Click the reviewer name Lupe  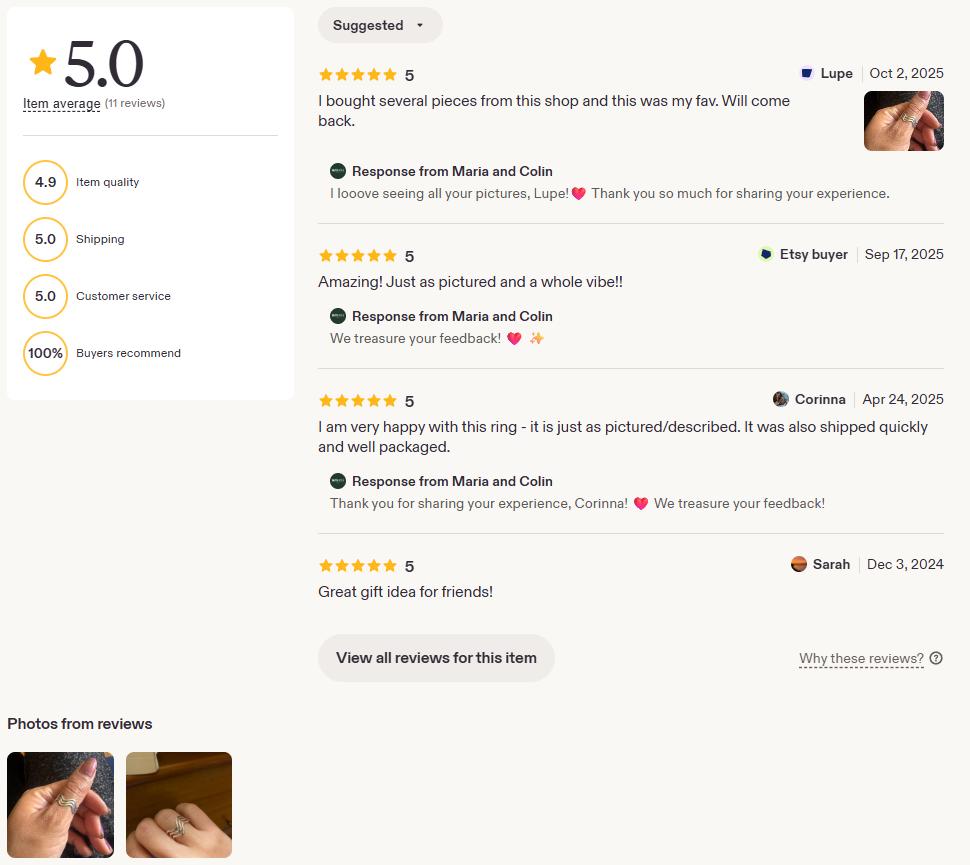836,73
